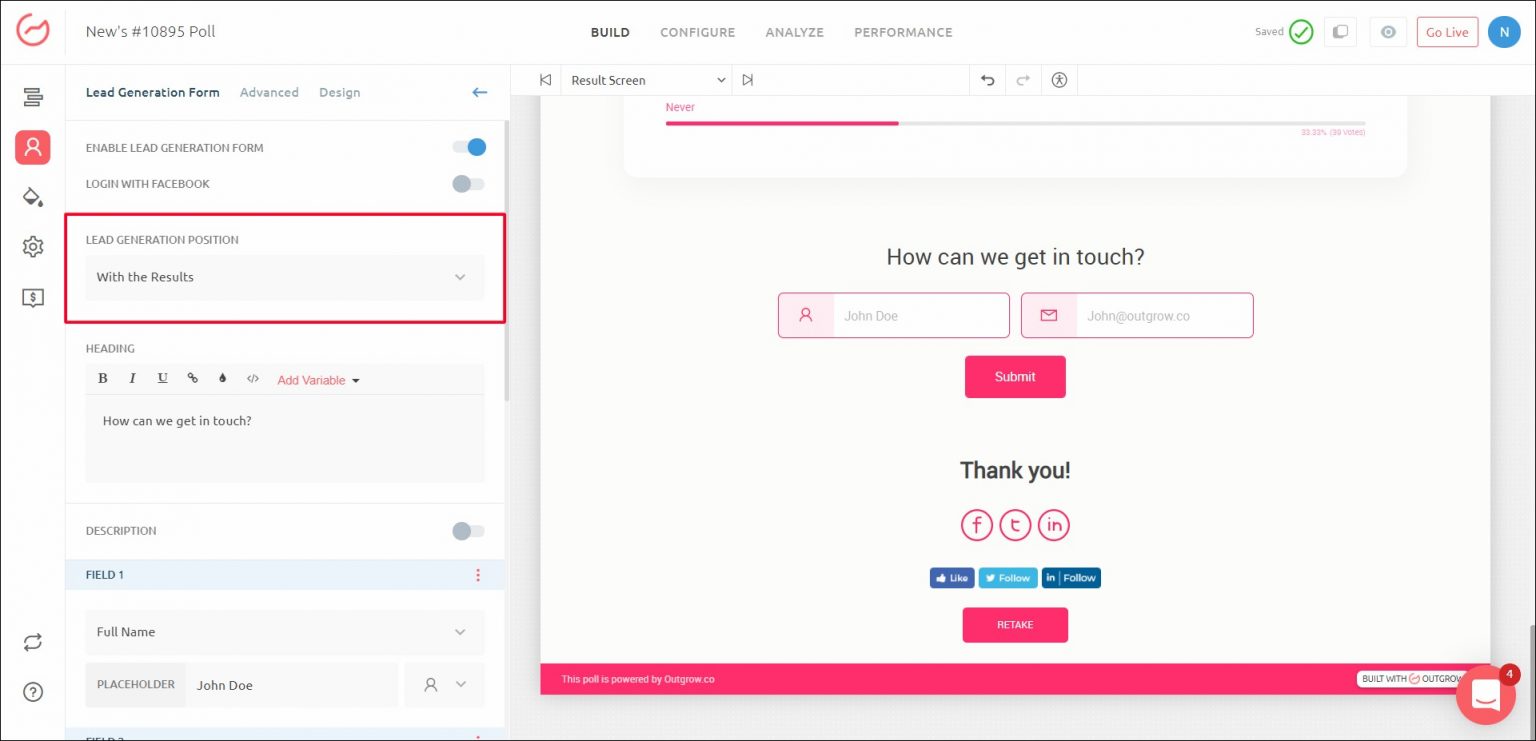Click the Go Live button

coord(1447,32)
